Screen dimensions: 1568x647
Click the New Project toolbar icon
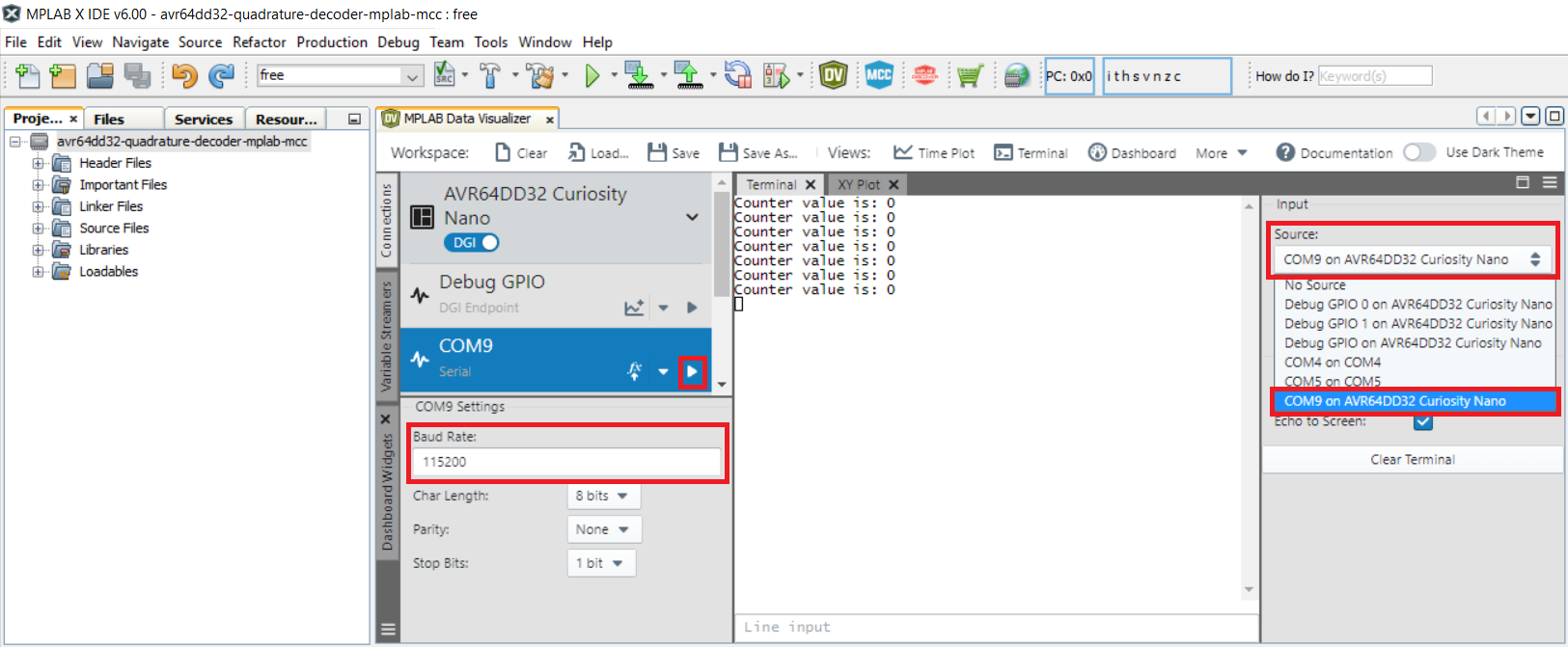pos(63,75)
